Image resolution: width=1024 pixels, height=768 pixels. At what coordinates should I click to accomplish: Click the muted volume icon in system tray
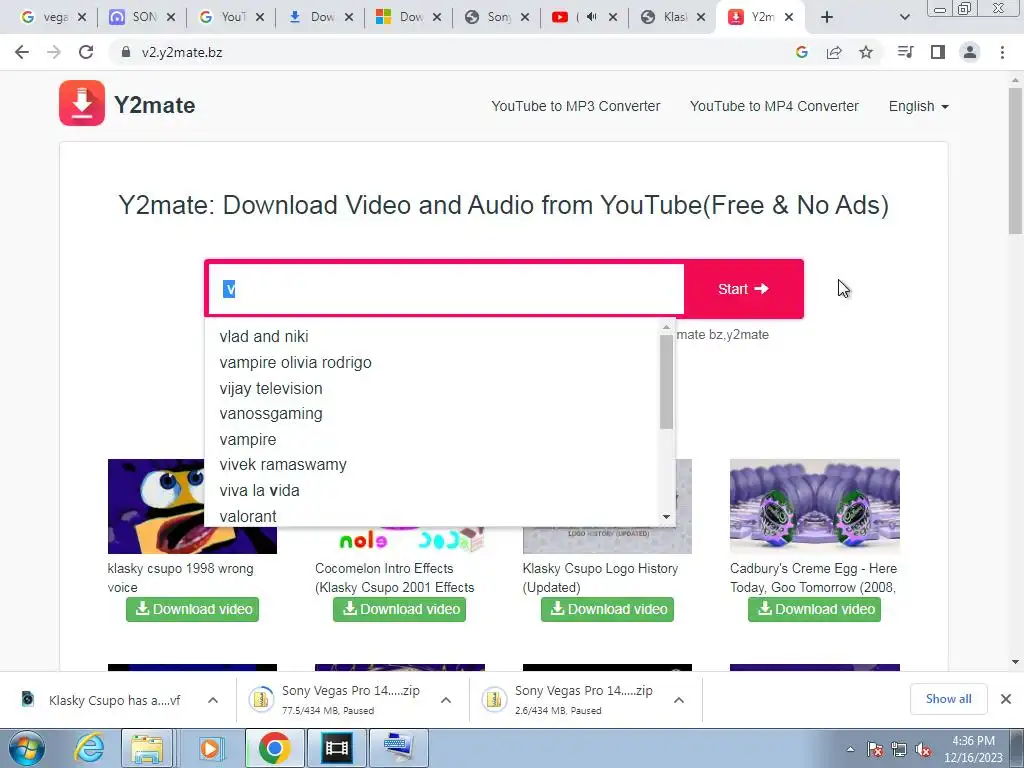[x=923, y=750]
